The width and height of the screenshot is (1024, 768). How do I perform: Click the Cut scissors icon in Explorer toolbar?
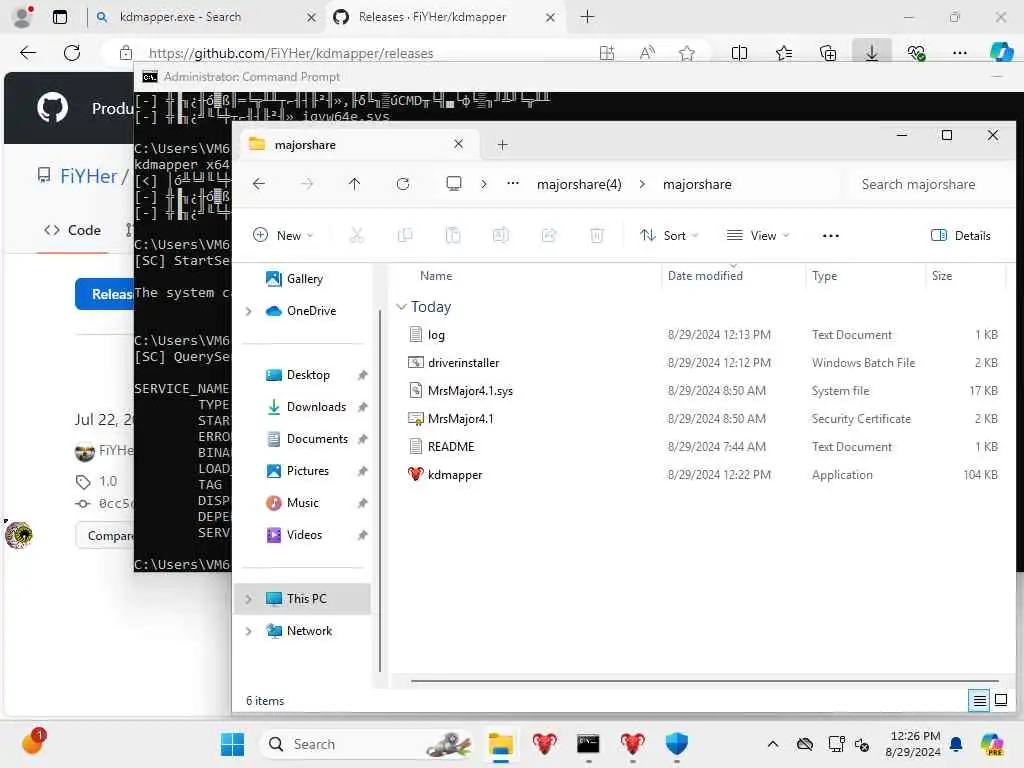pyautogui.click(x=357, y=235)
